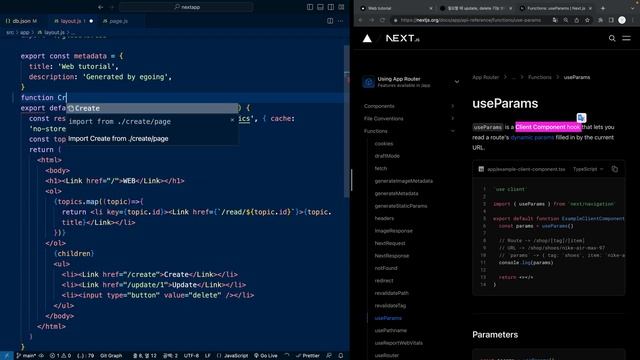The width and height of the screenshot is (640, 360).
Task: Bookmark this page with the star icon
Action: coord(587,20)
